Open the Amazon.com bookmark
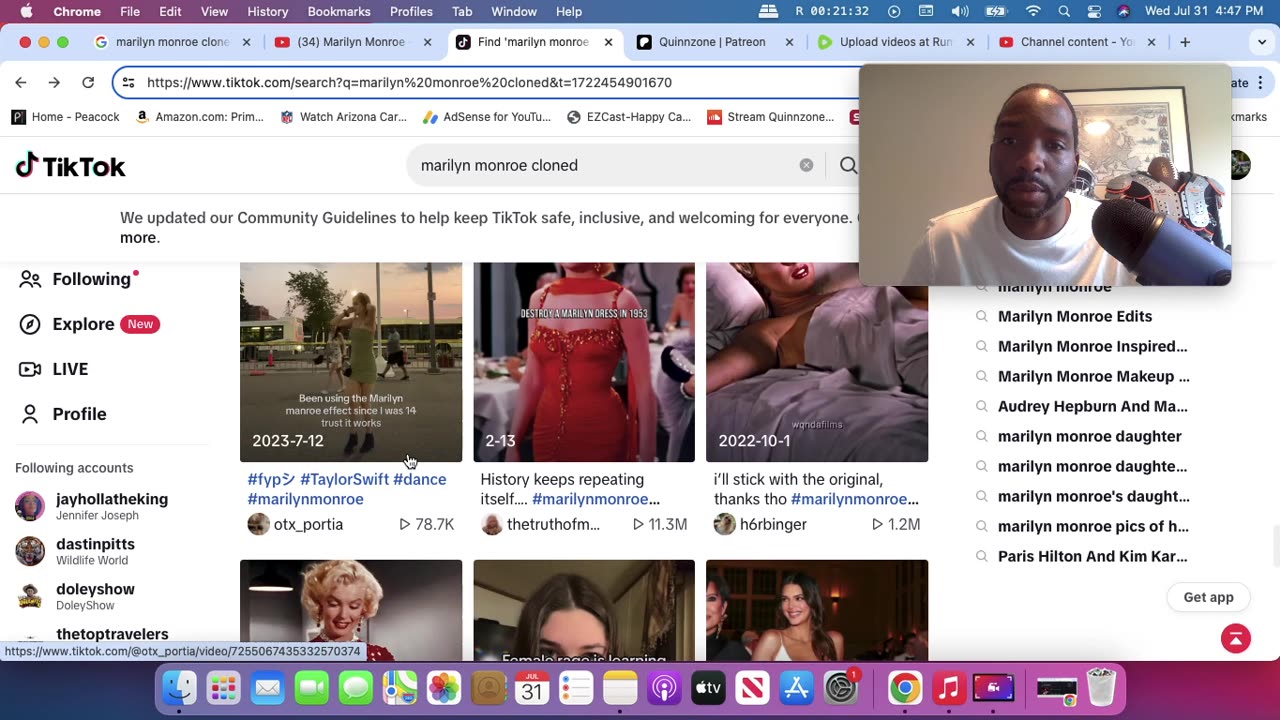 [x=200, y=117]
